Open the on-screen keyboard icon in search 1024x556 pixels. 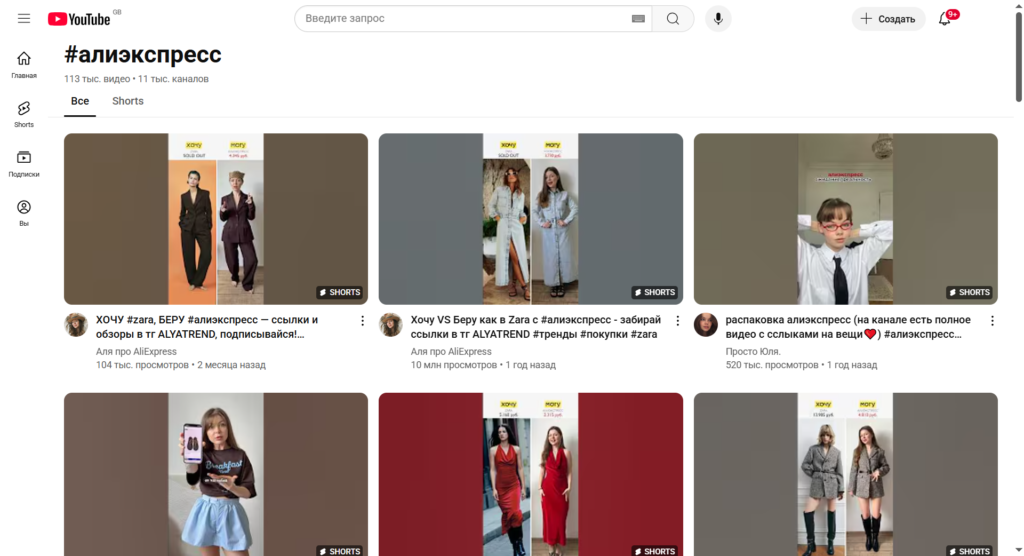tap(638, 19)
